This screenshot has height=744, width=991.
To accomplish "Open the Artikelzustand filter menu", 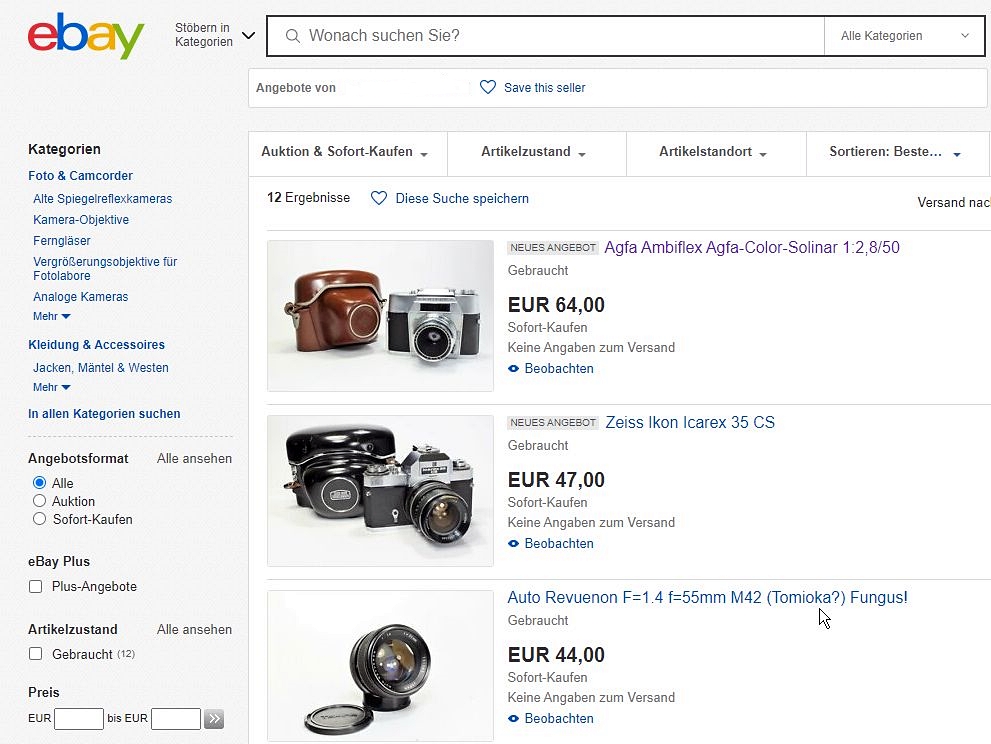I will pyautogui.click(x=534, y=153).
